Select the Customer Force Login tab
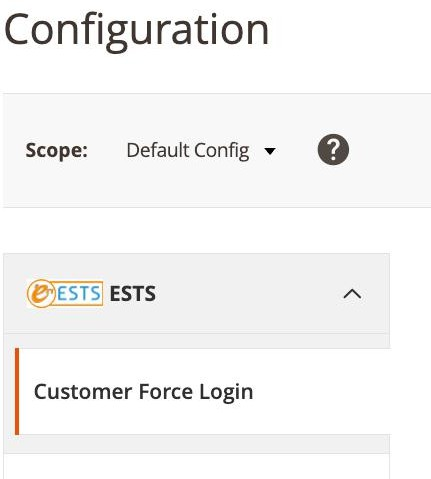This screenshot has height=479, width=431. click(203, 391)
